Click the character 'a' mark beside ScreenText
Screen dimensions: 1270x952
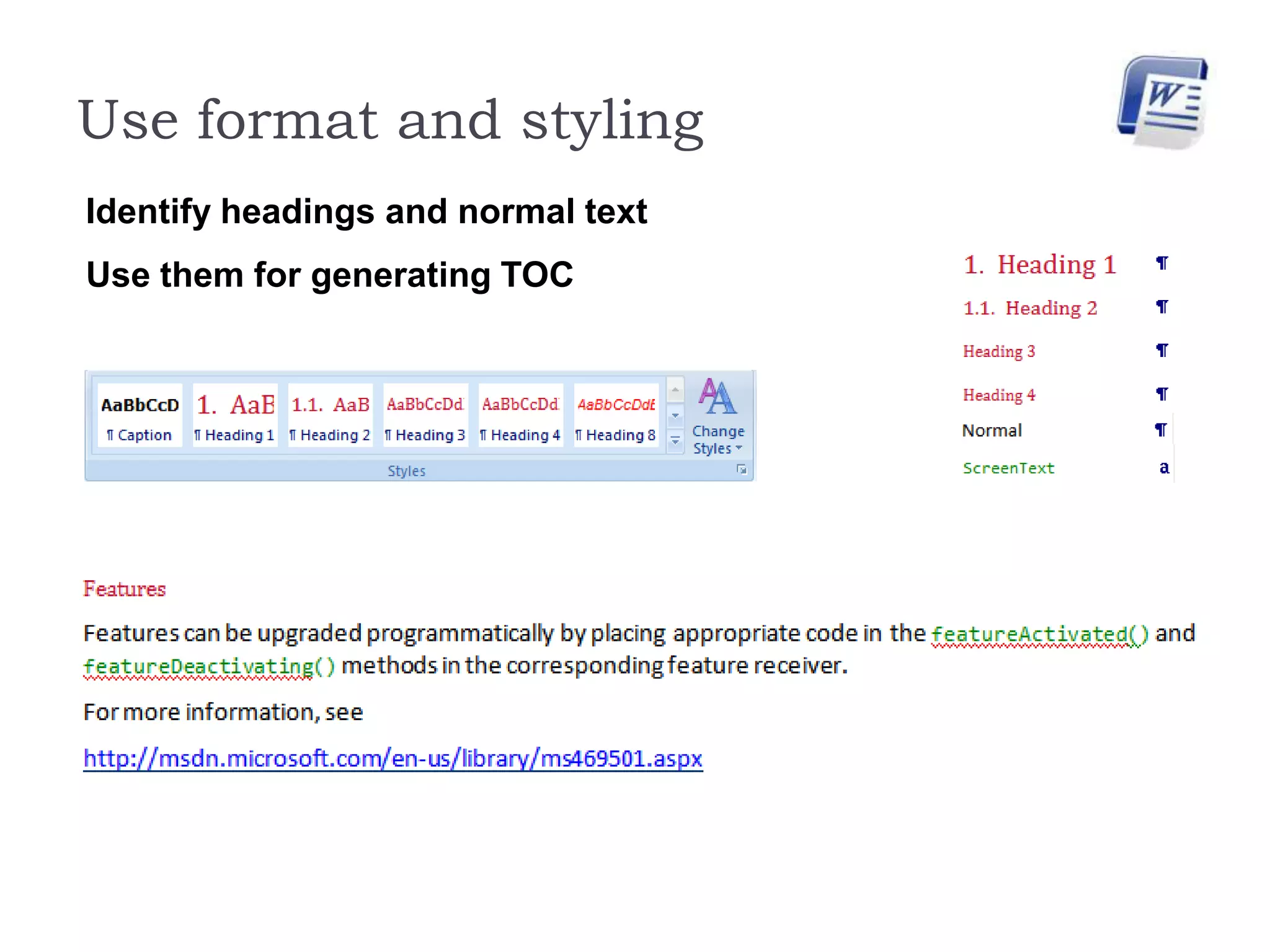[x=1164, y=468]
